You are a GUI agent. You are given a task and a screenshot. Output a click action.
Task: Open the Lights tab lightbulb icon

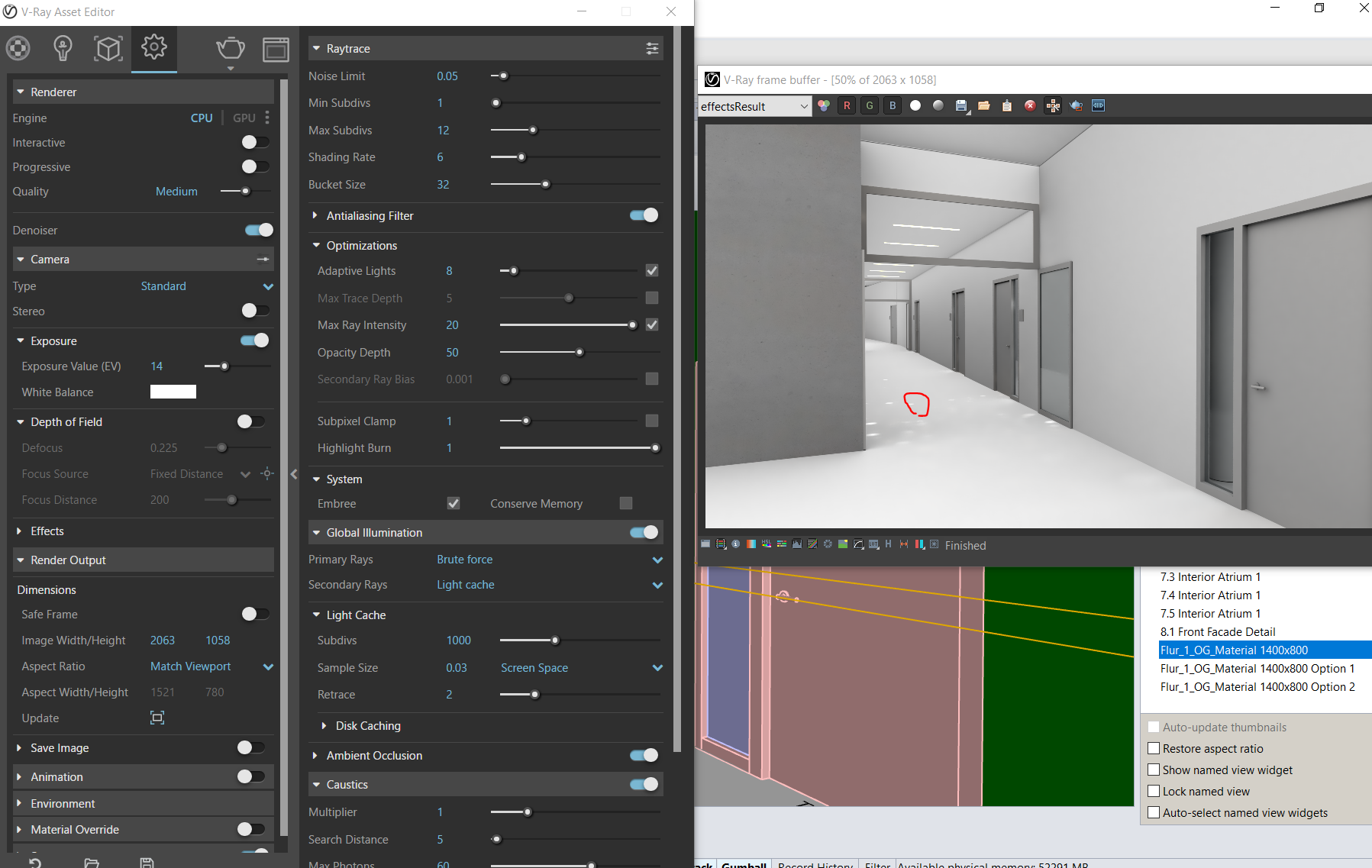(x=63, y=49)
